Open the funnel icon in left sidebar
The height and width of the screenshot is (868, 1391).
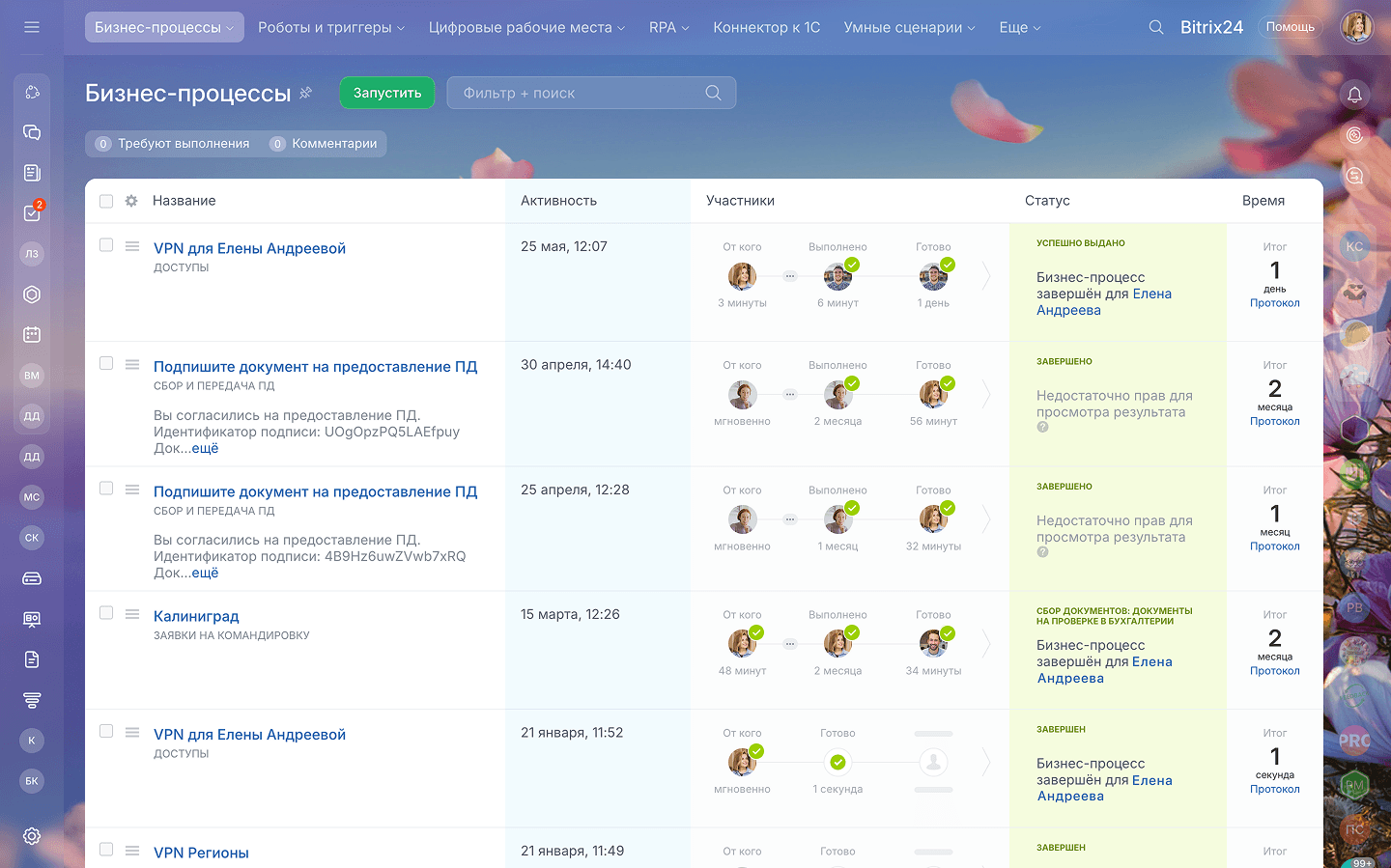coord(32,700)
